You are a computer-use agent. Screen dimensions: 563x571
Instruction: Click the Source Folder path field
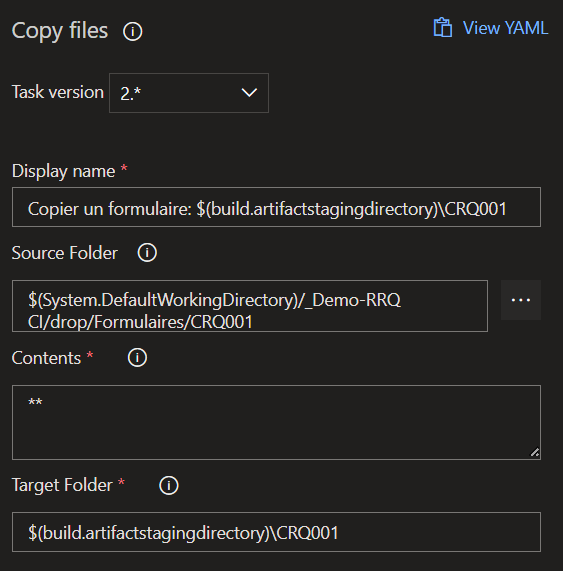coord(250,306)
